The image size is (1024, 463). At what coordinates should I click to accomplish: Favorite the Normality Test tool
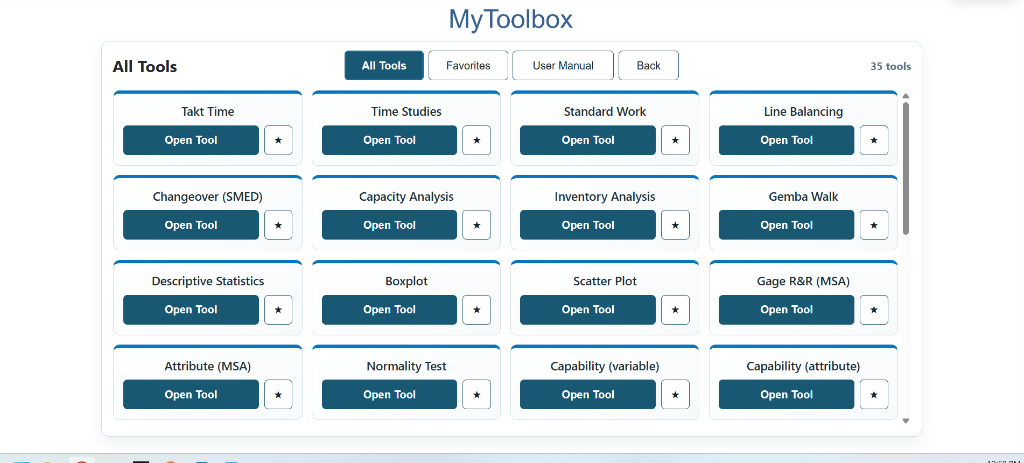(x=477, y=394)
